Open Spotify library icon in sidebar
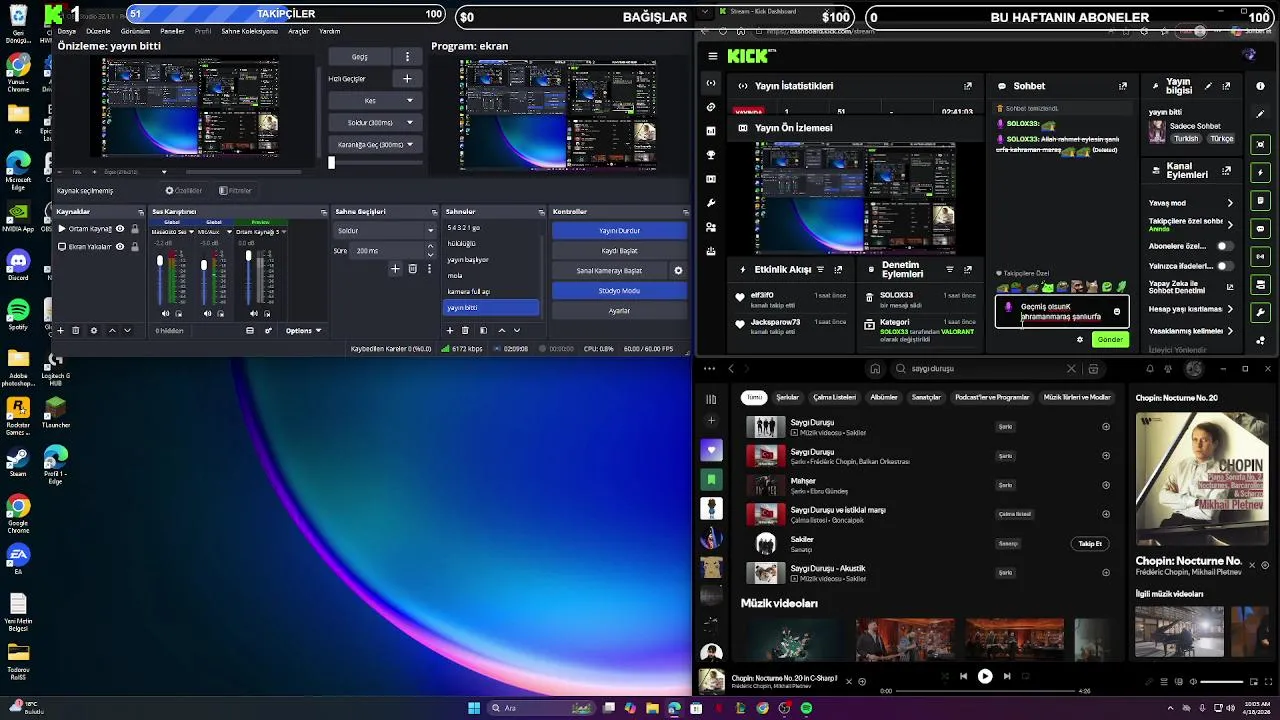 [x=711, y=399]
